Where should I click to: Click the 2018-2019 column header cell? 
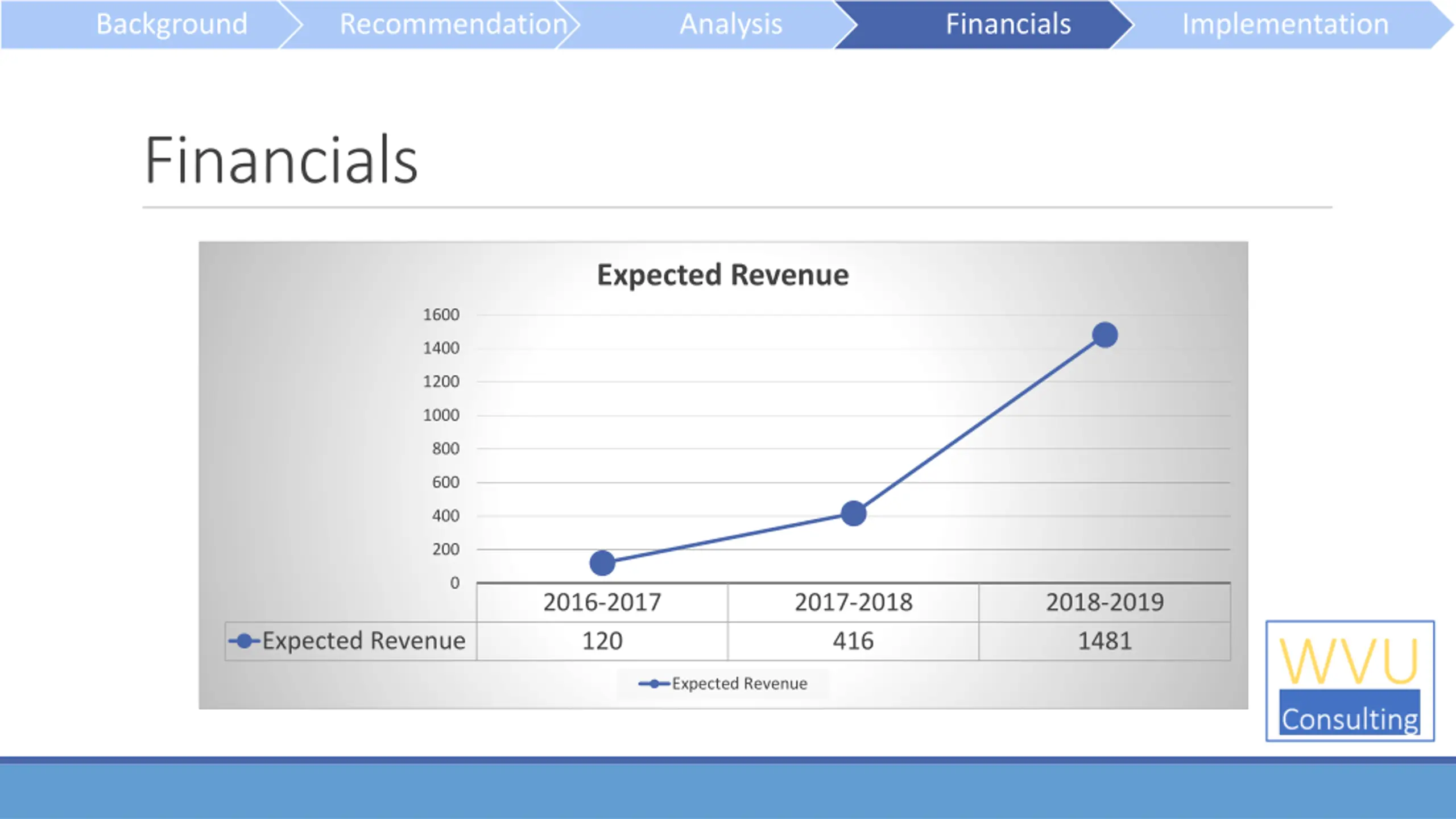pyautogui.click(x=1105, y=602)
